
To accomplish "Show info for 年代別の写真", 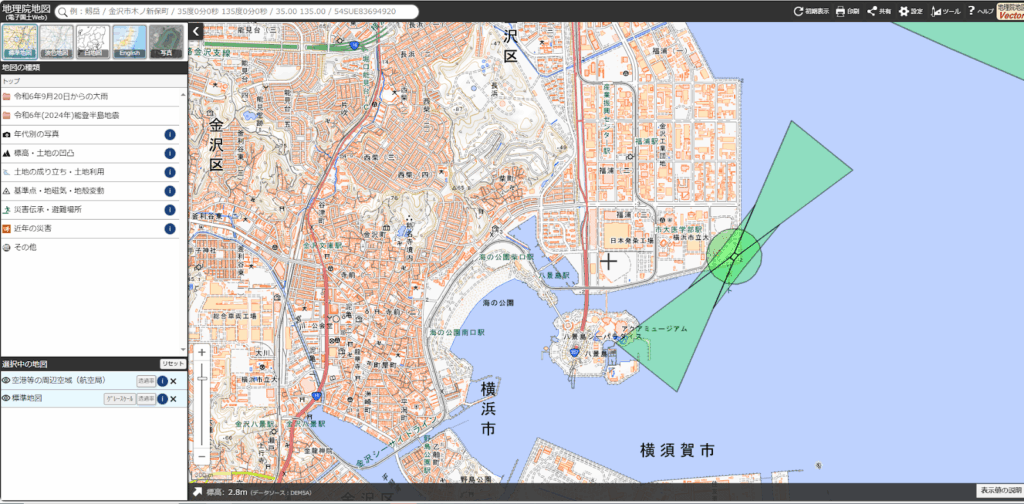I will [x=170, y=134].
